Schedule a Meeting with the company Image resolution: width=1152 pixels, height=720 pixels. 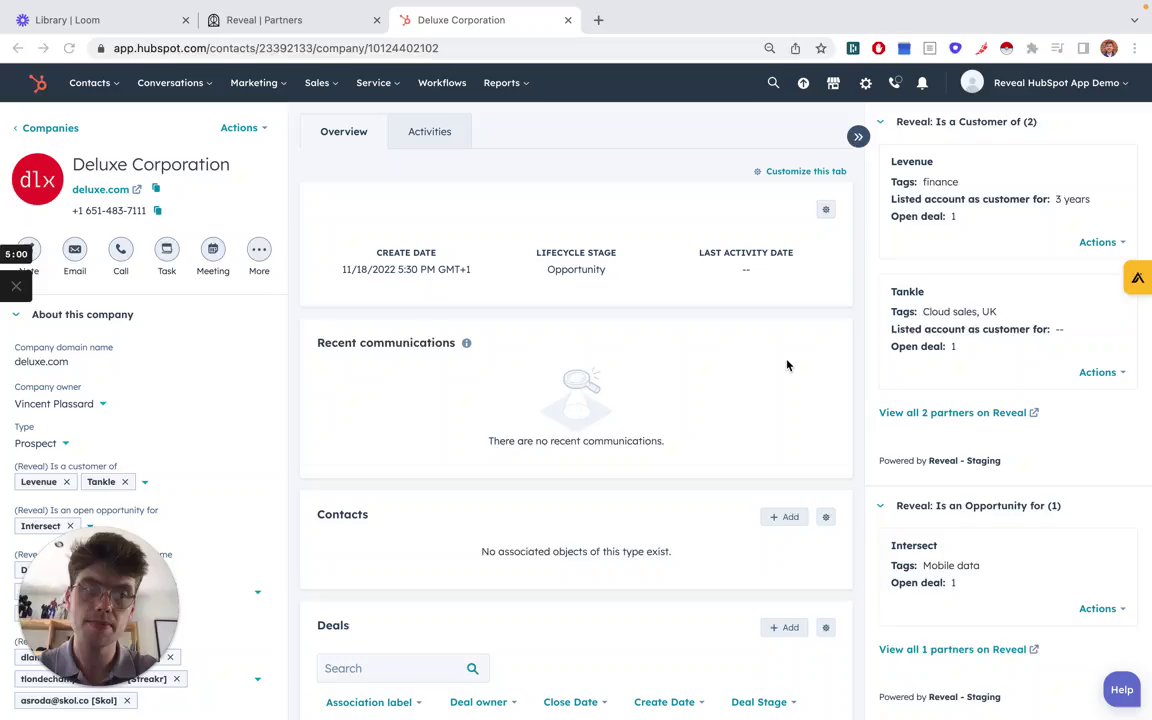coord(213,249)
